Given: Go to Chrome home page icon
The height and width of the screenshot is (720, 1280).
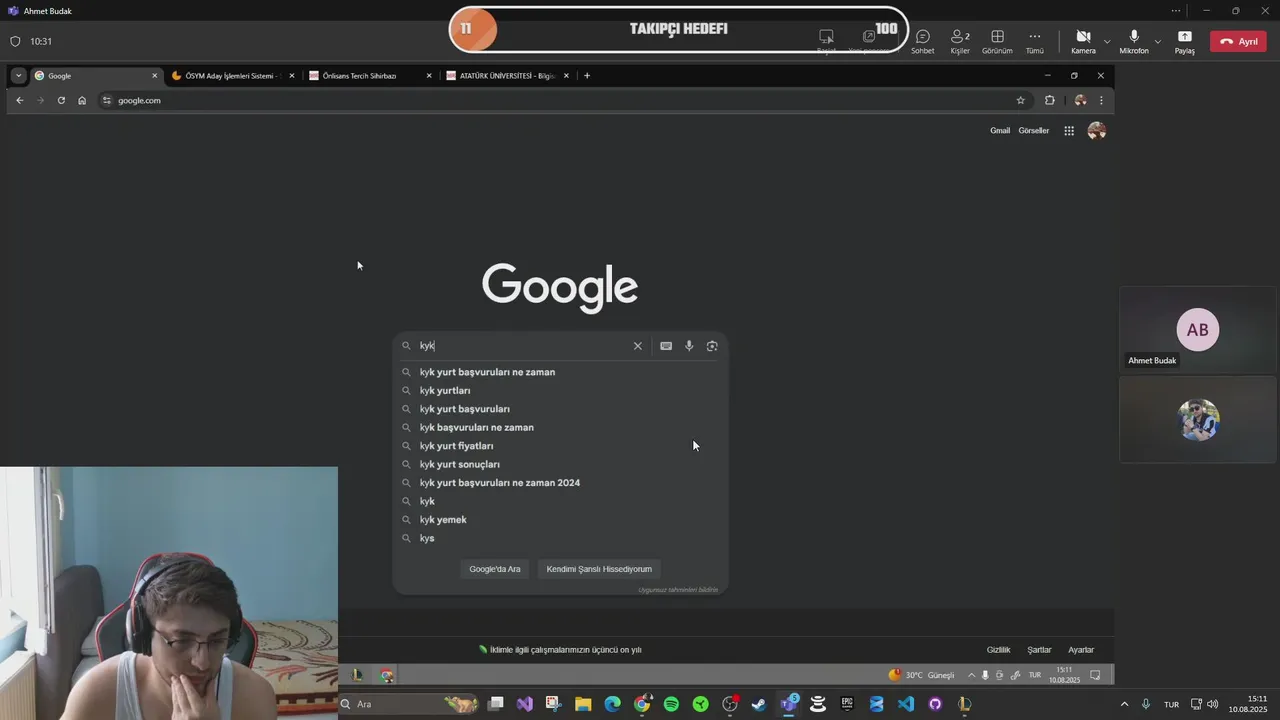Looking at the screenshot, I should (82, 100).
